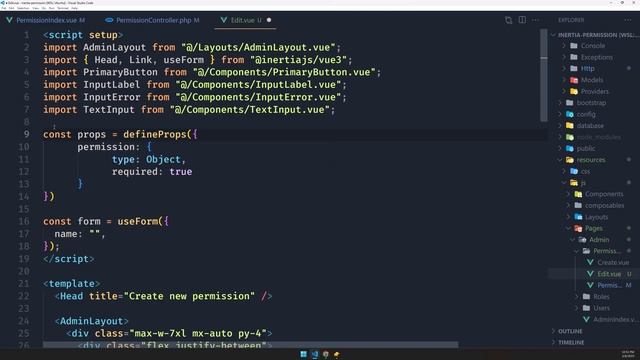640x360 pixels.
Task: Click the database folder icon
Action: point(570,126)
